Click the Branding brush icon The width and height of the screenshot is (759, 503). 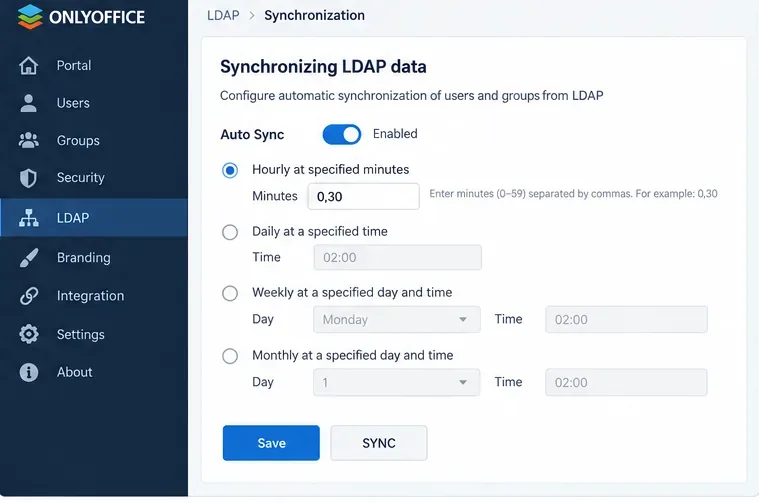[x=29, y=258]
